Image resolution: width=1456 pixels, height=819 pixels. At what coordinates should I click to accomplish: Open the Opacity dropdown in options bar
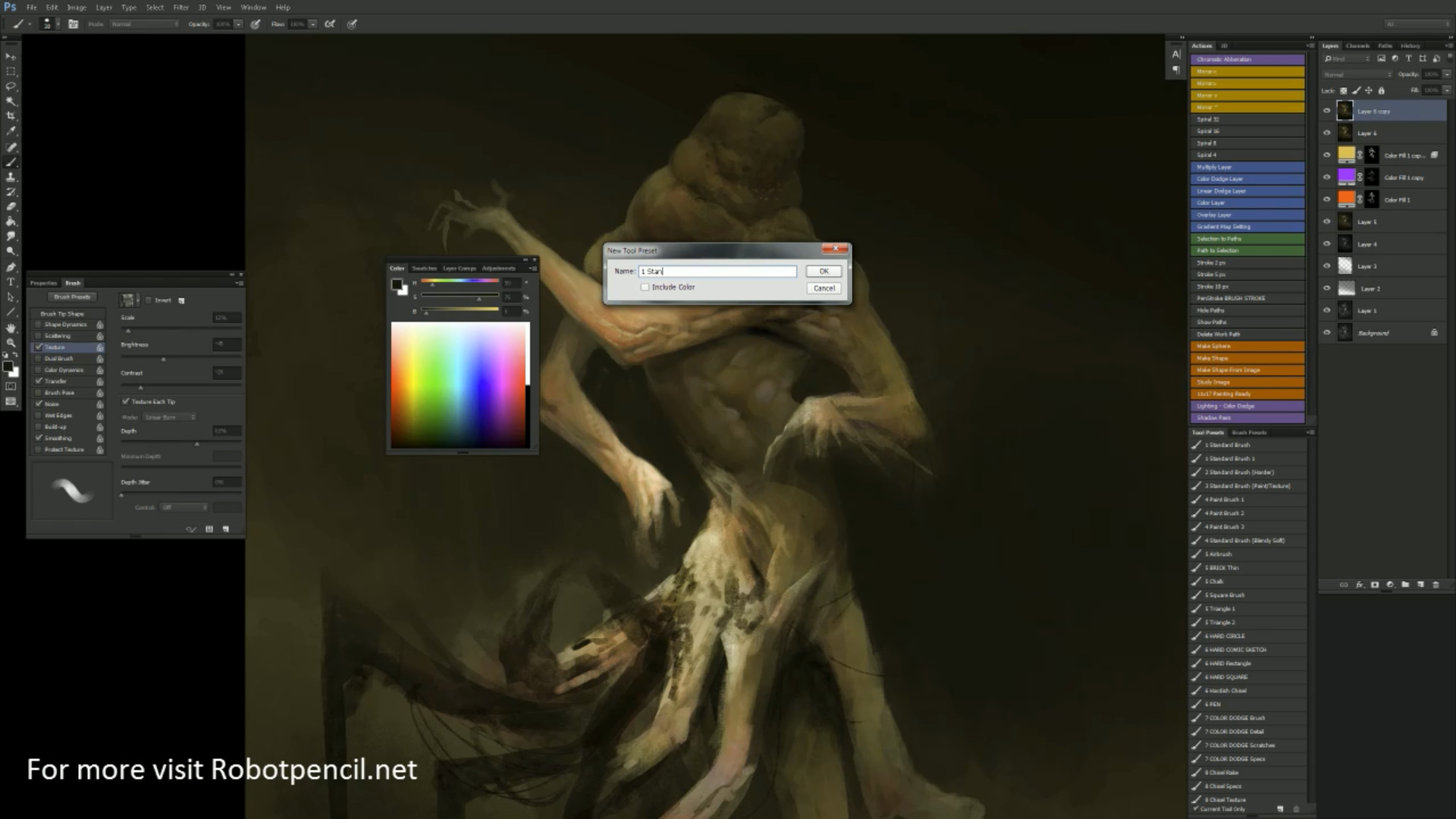tap(238, 24)
